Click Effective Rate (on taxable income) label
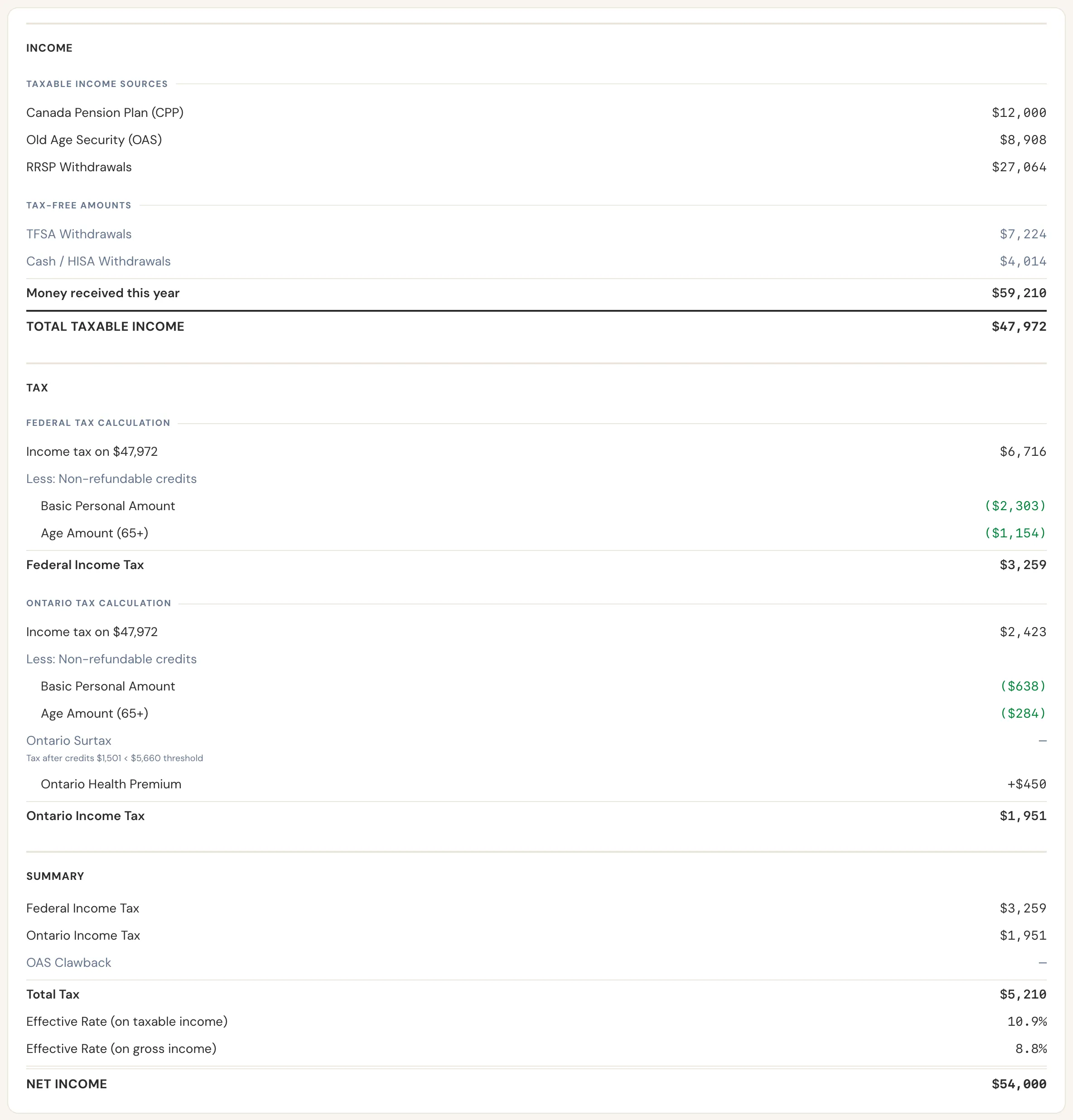 (x=127, y=1022)
